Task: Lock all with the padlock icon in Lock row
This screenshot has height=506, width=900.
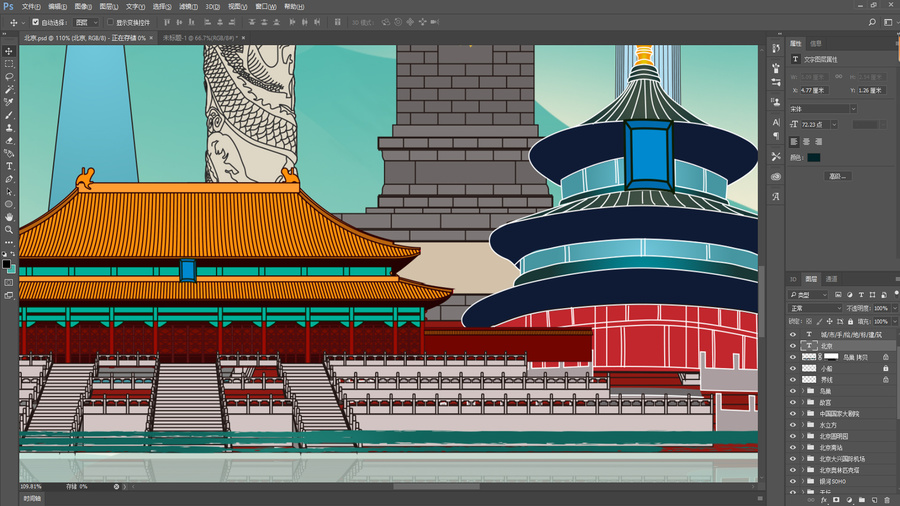Action: coord(851,322)
